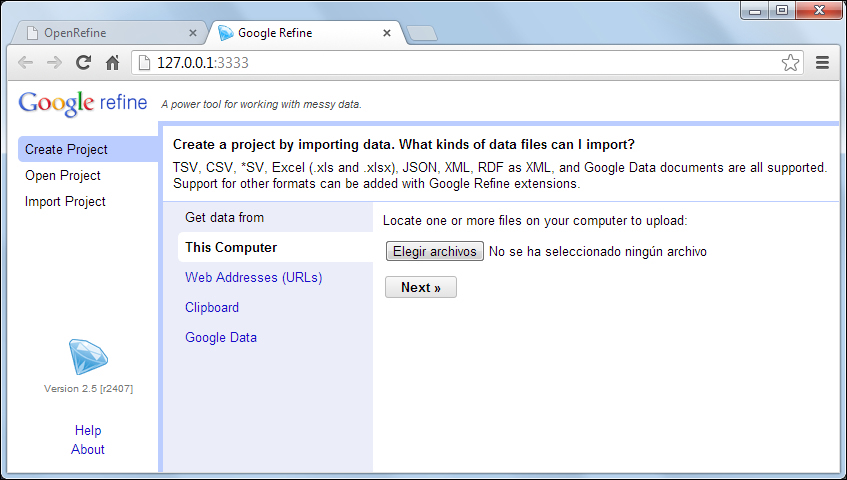847x480 pixels.
Task: Click the 'Get data from' heading
Action: (x=224, y=218)
